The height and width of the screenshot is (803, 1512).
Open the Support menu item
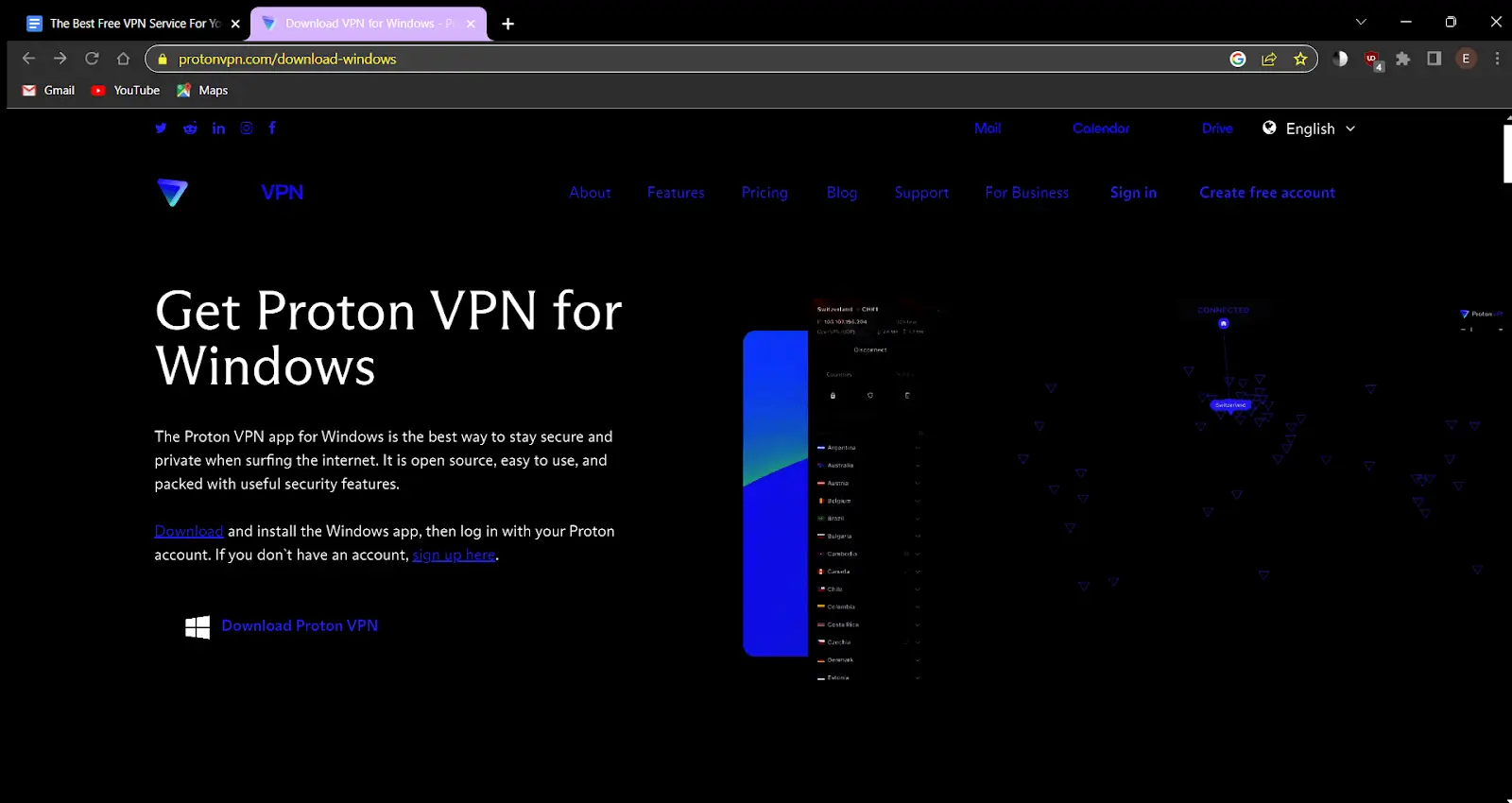[921, 193]
